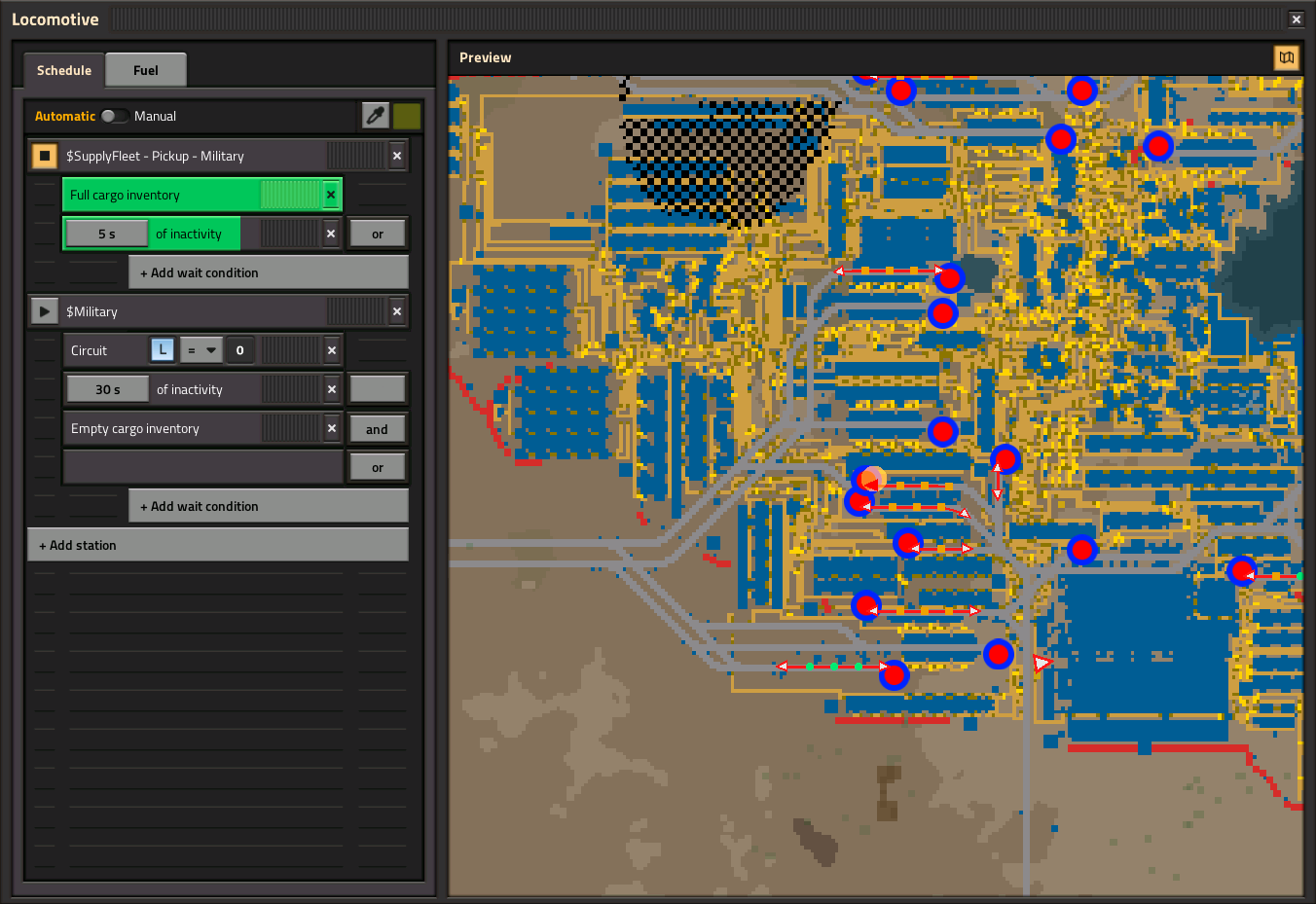Click the Add station button
Image resolution: width=1316 pixels, height=904 pixels.
click(x=218, y=545)
